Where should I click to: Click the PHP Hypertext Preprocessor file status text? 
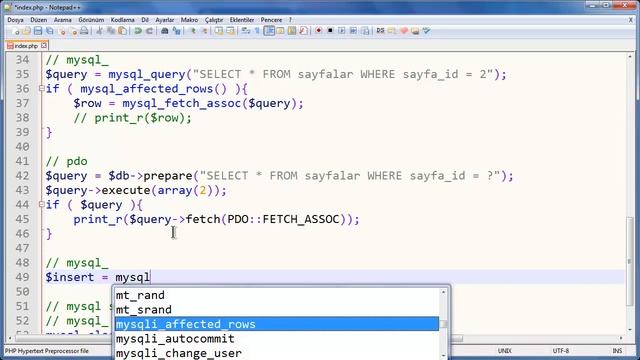[x=47, y=351]
